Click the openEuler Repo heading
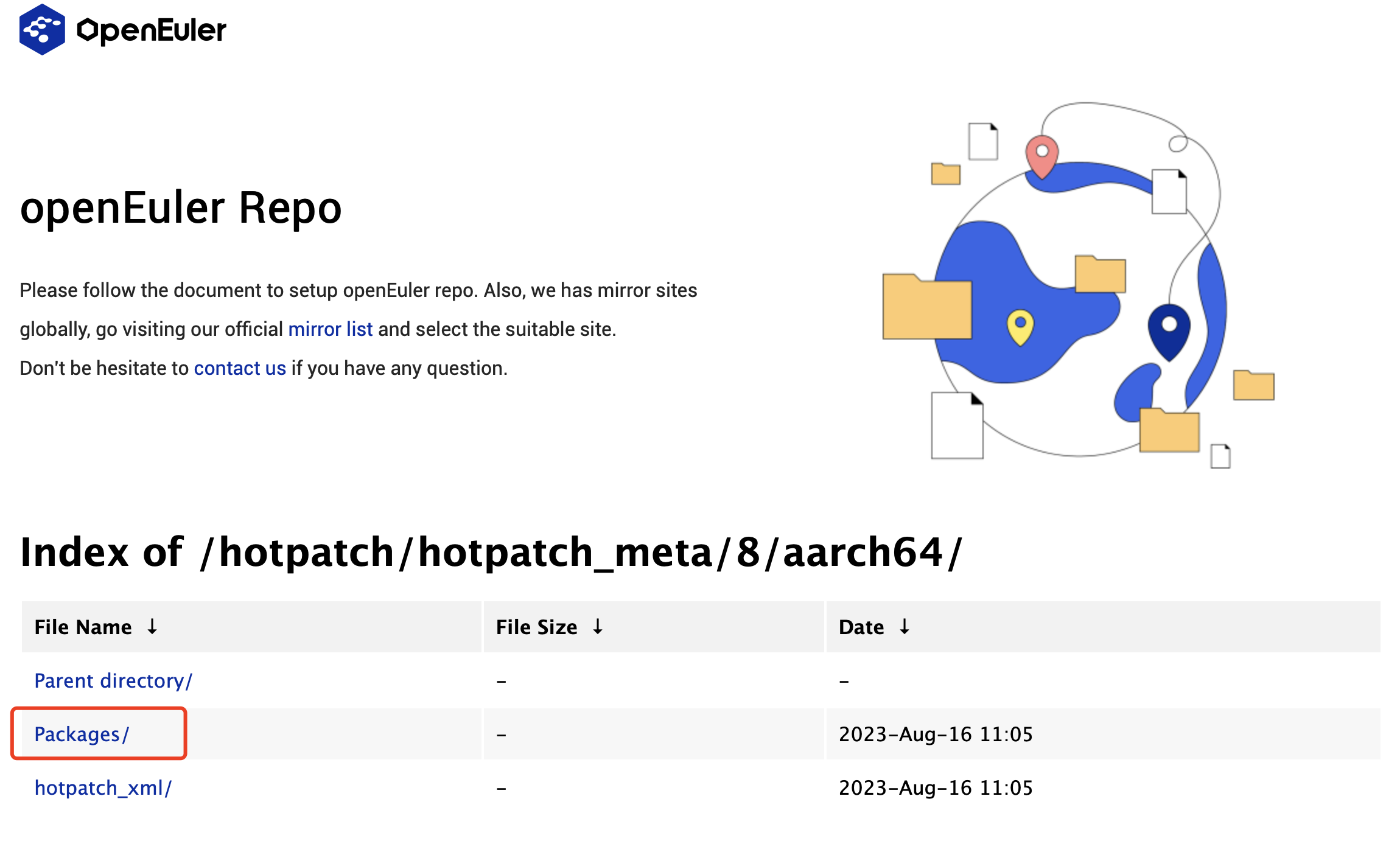The width and height of the screenshot is (1400, 841). (181, 208)
